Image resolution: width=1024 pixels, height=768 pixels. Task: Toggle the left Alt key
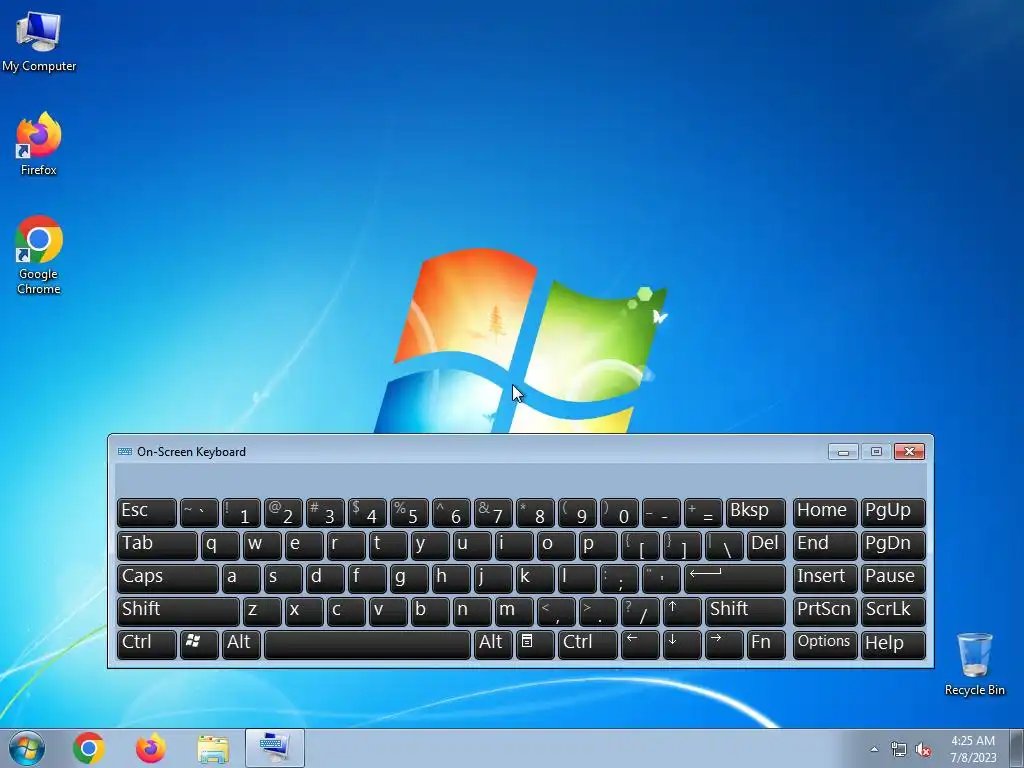[x=240, y=644]
